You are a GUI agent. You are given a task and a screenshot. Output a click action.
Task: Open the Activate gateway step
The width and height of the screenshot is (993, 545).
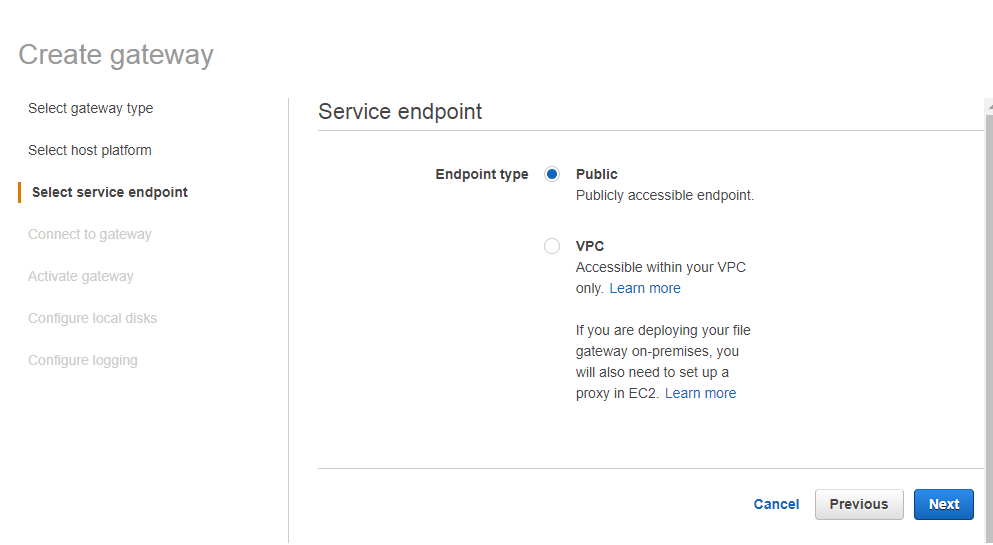81,276
